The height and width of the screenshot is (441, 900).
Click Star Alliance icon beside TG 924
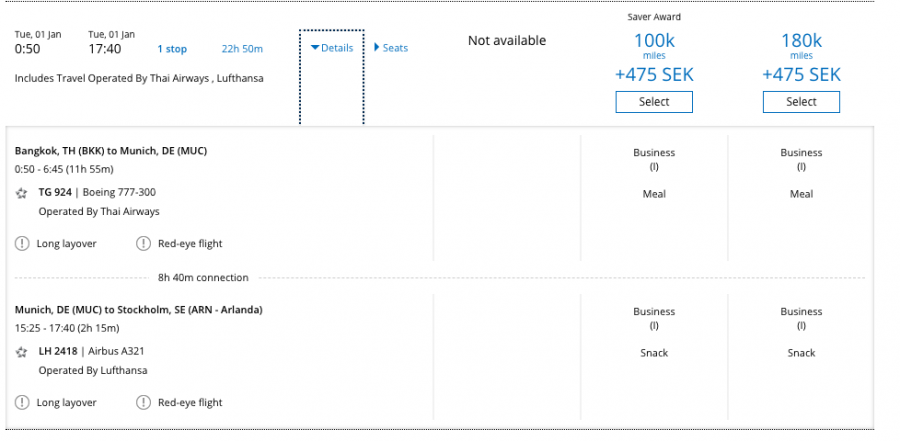pyautogui.click(x=22, y=193)
